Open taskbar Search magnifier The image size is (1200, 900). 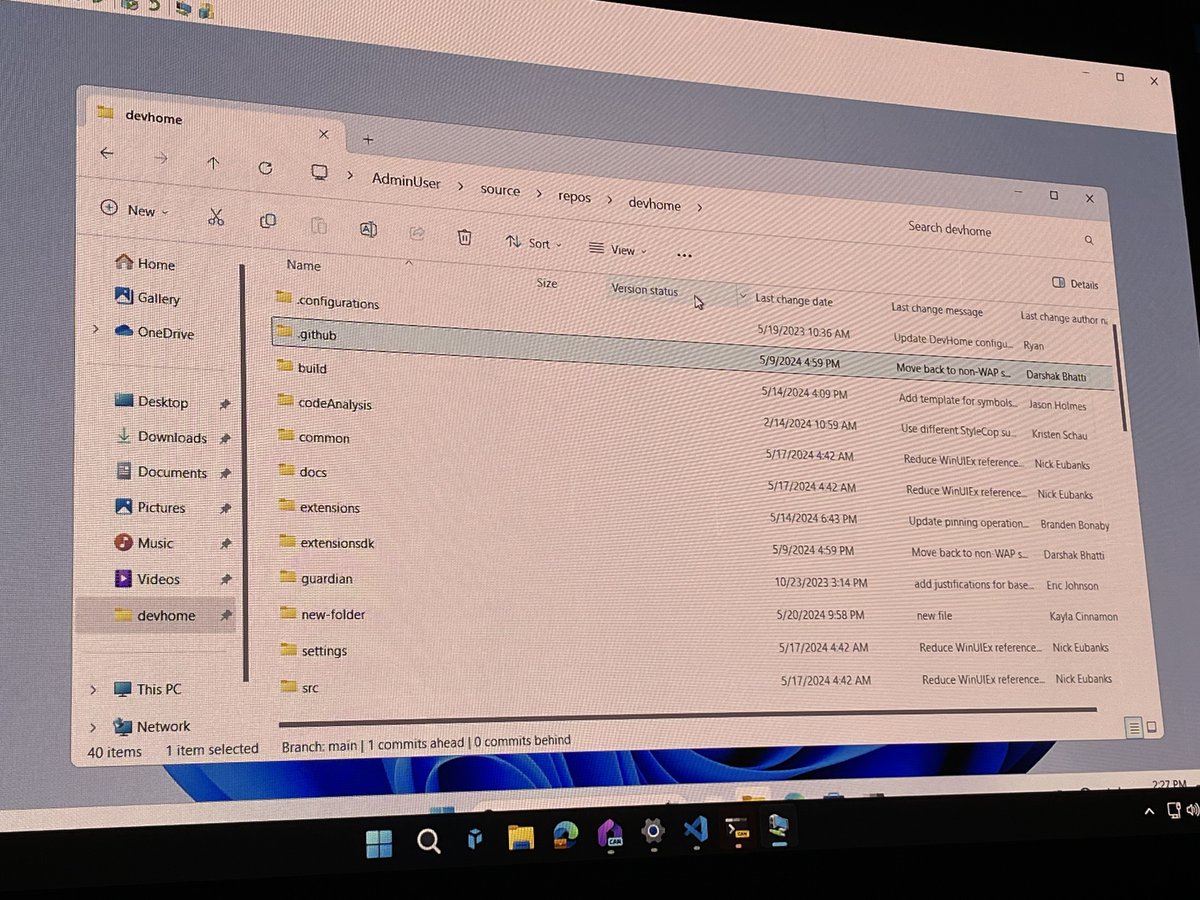pos(428,842)
